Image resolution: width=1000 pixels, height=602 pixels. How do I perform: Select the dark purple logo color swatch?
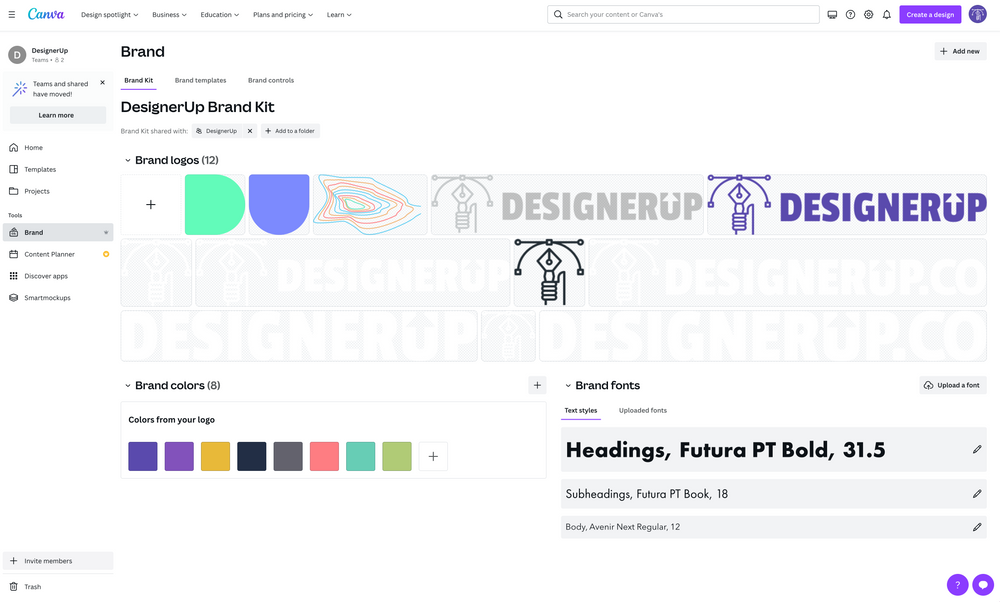[143, 455]
